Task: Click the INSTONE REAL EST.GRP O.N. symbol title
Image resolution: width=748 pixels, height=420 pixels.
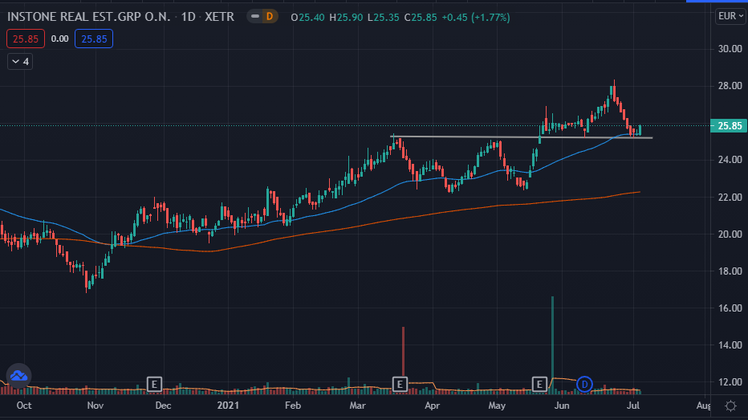Action: (x=89, y=17)
